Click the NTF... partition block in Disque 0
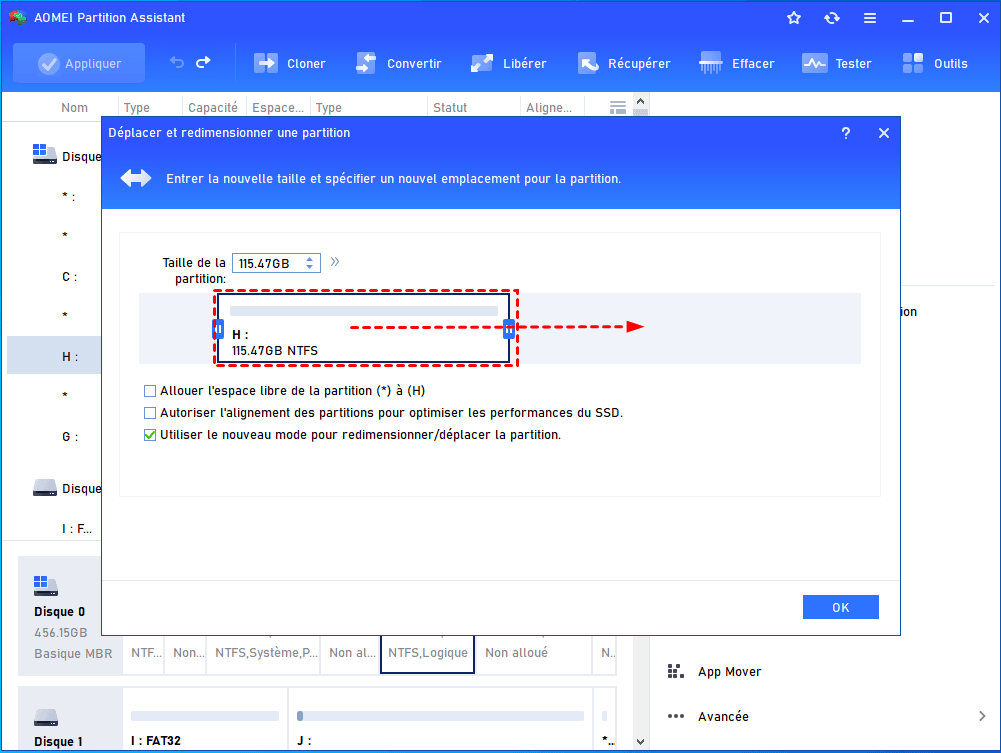This screenshot has height=753, width=1001. pos(146,653)
